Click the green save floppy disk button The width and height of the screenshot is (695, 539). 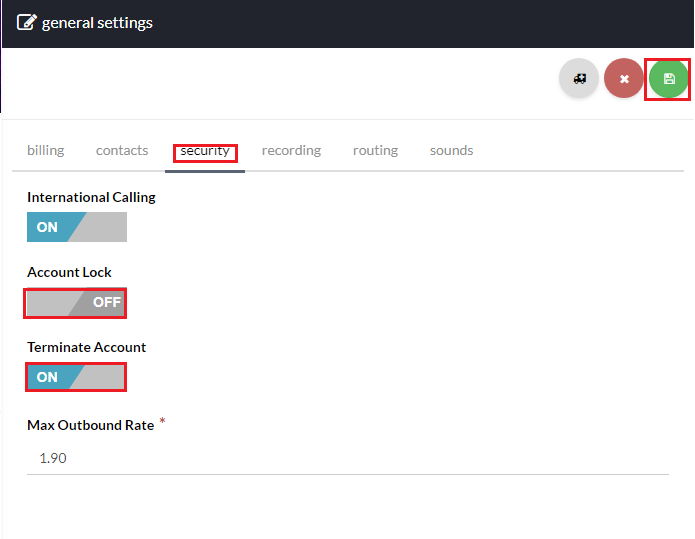669,78
